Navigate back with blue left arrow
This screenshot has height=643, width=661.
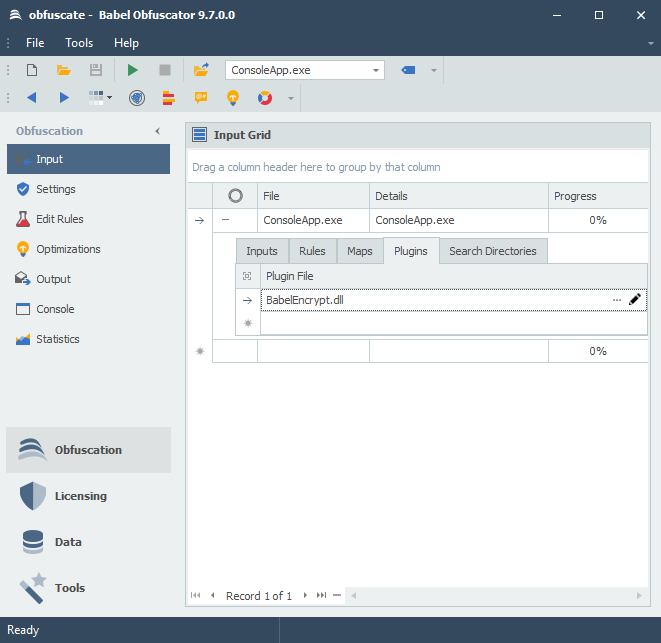(32, 98)
